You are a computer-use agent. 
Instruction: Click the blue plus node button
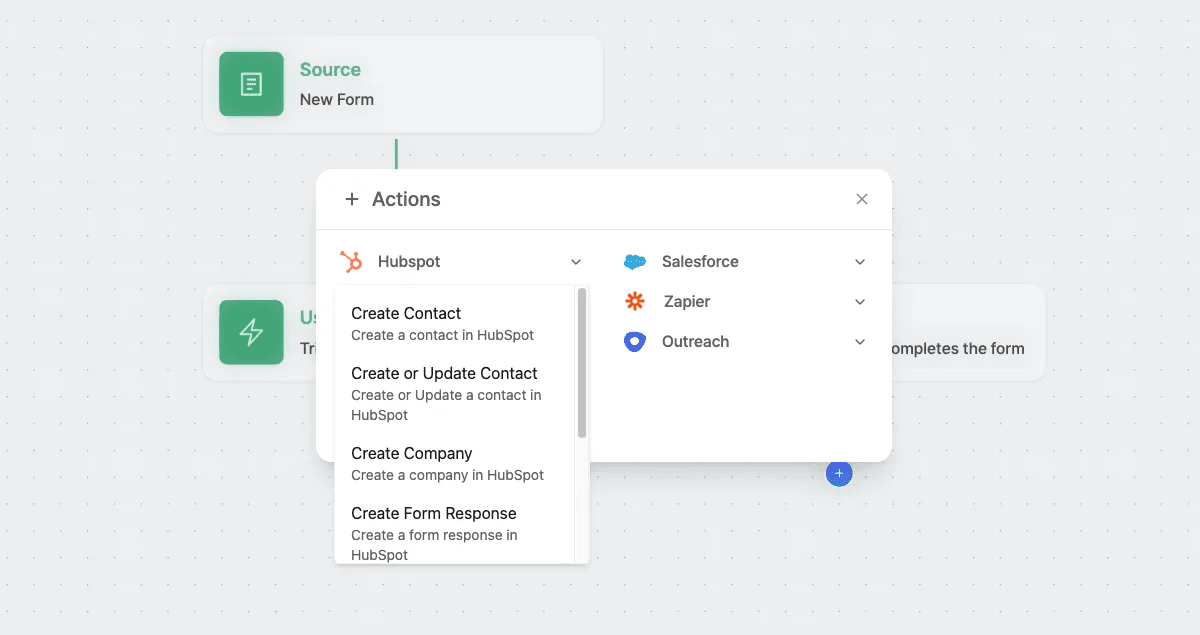[839, 474]
